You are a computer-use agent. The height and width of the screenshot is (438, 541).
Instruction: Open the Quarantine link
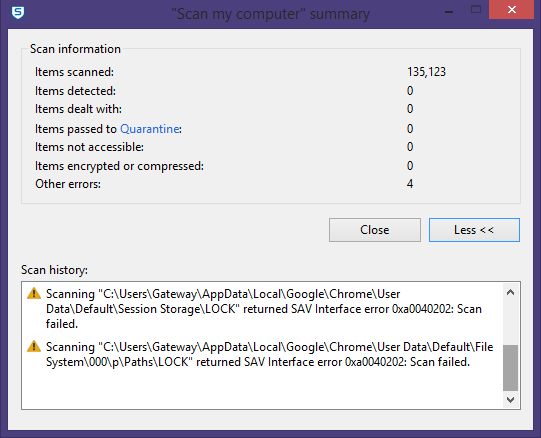pos(149,129)
